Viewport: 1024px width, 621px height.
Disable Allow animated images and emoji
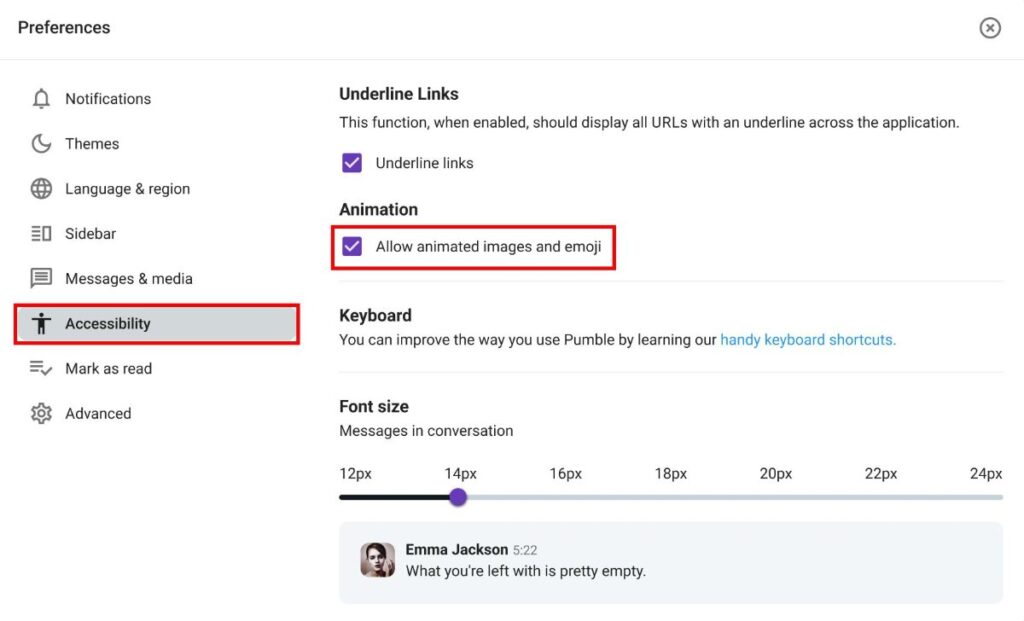[352, 246]
